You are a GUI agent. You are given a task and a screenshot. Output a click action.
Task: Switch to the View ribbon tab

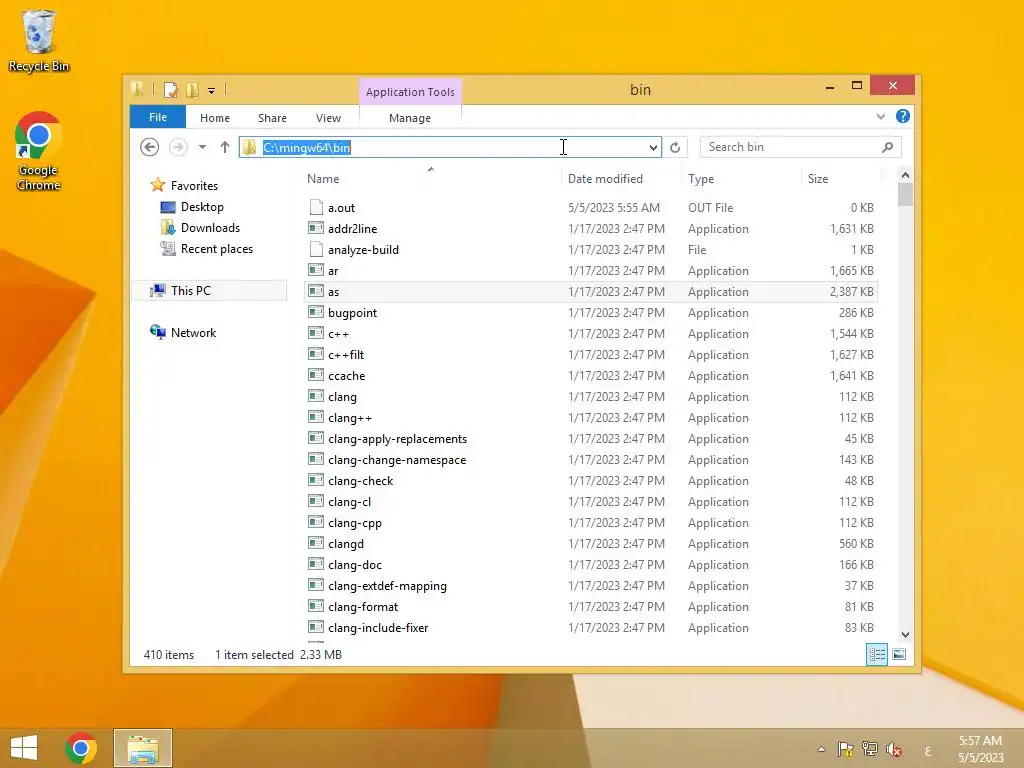click(328, 118)
